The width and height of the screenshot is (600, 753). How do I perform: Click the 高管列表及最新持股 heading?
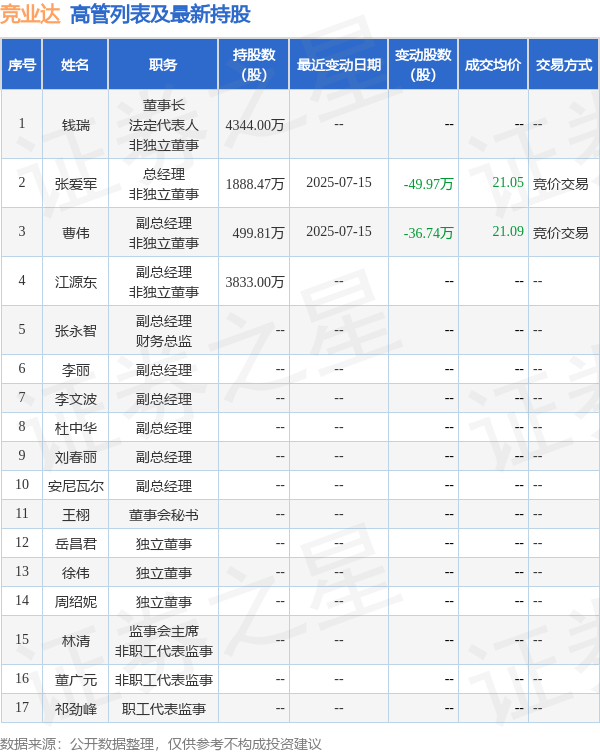160,14
